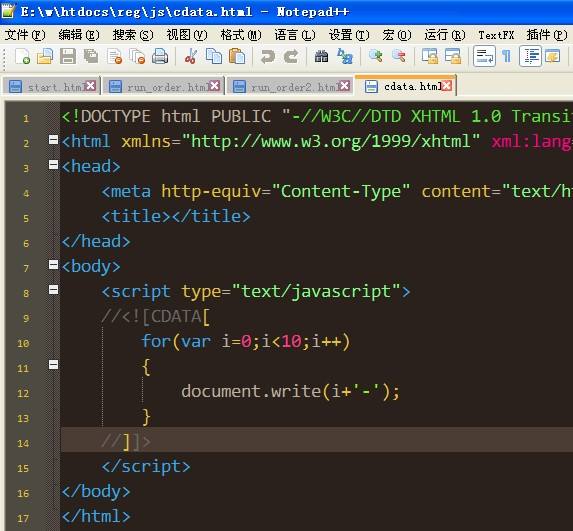Open the 编辑(E) menu
The height and width of the screenshot is (531, 573).
click(x=79, y=35)
